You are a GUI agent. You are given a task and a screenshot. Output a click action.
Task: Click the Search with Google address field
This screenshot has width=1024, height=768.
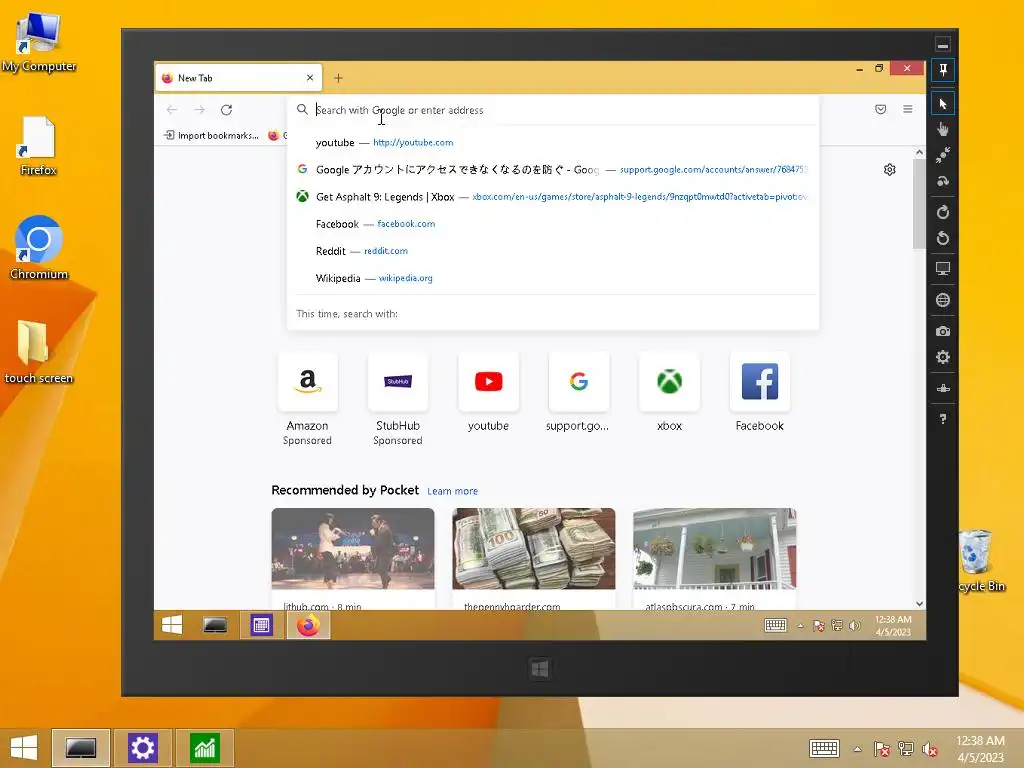552,110
